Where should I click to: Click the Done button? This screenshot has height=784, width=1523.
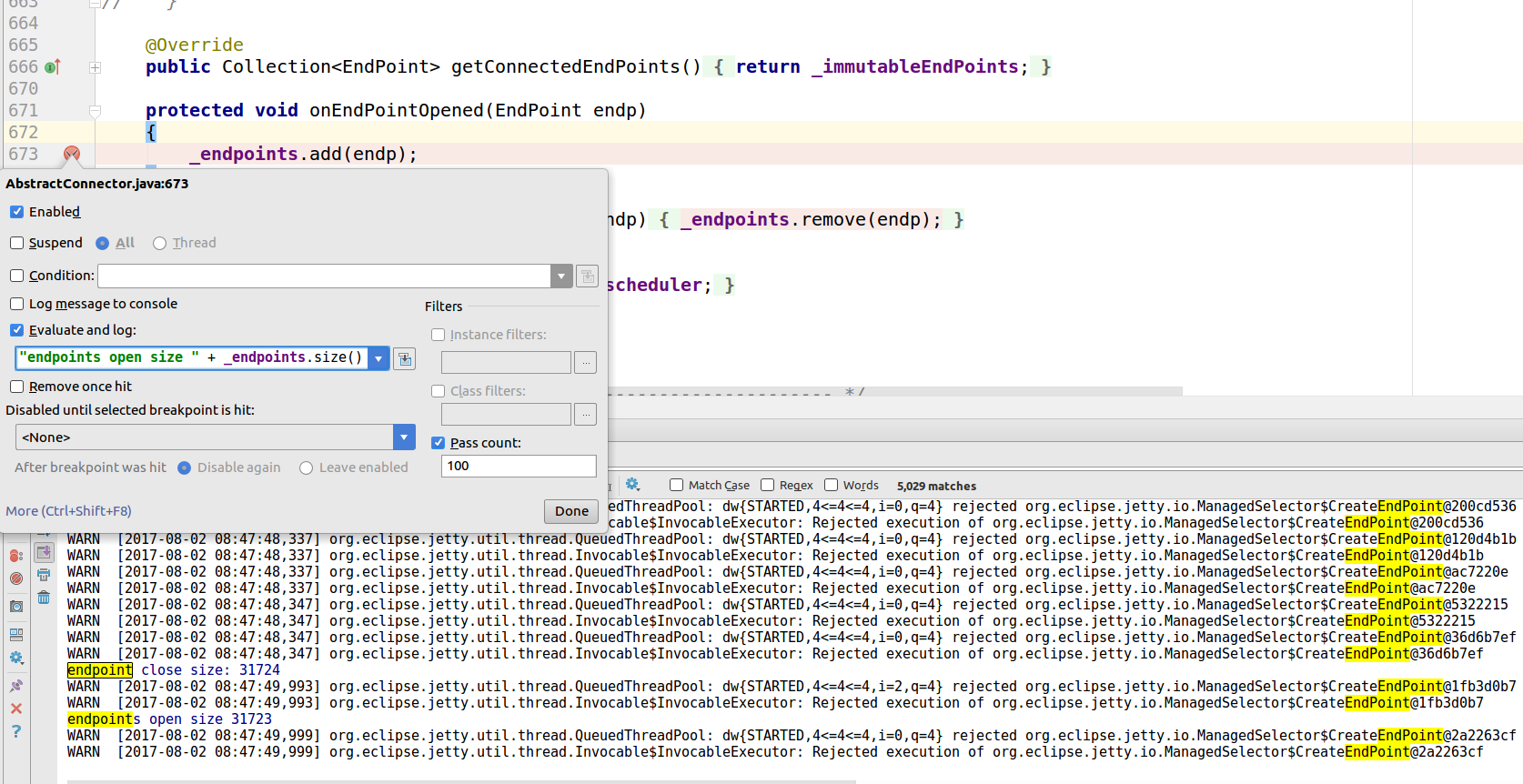click(x=571, y=511)
